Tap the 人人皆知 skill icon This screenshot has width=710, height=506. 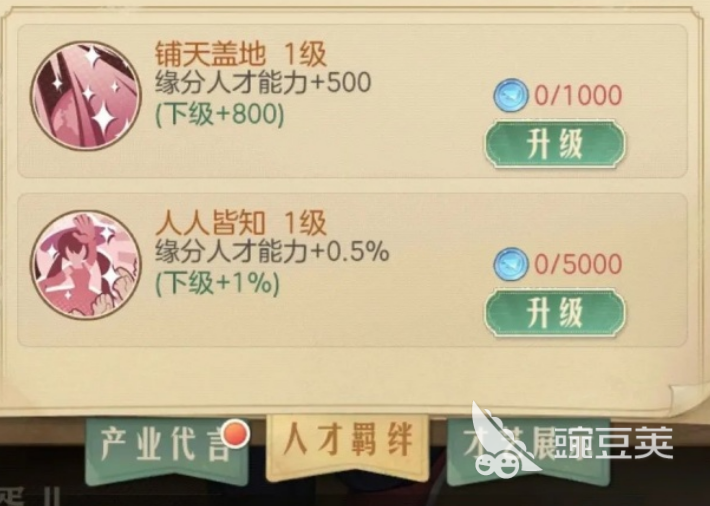(86, 265)
